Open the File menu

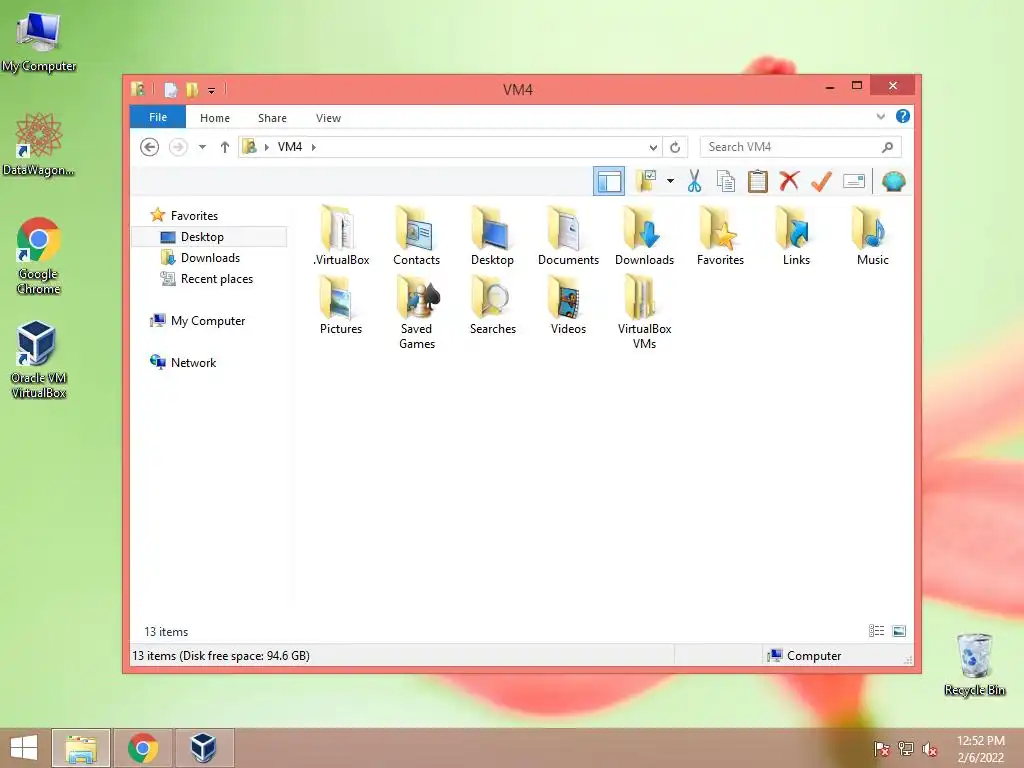pos(158,118)
